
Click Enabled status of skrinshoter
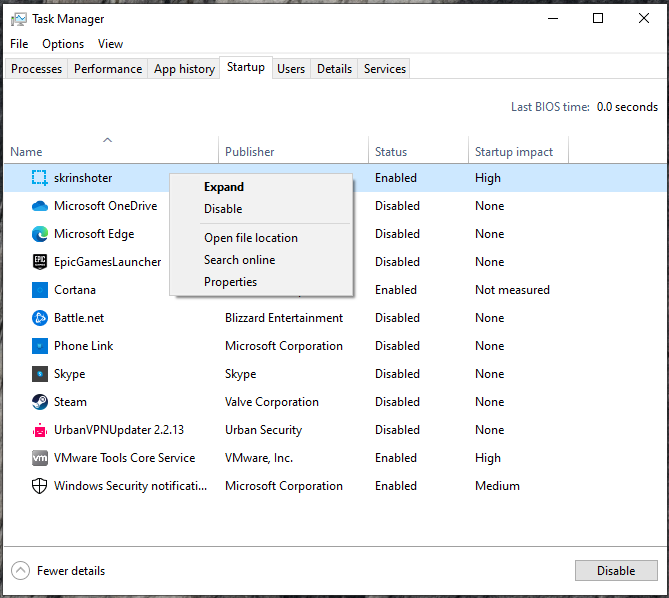point(396,178)
